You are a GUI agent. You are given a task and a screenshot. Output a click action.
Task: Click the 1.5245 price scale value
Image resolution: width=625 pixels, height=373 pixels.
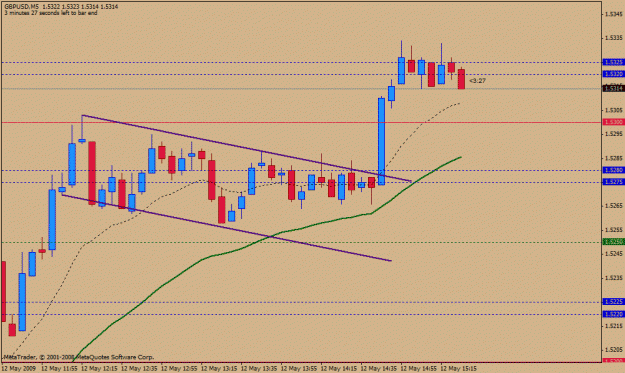pos(613,254)
